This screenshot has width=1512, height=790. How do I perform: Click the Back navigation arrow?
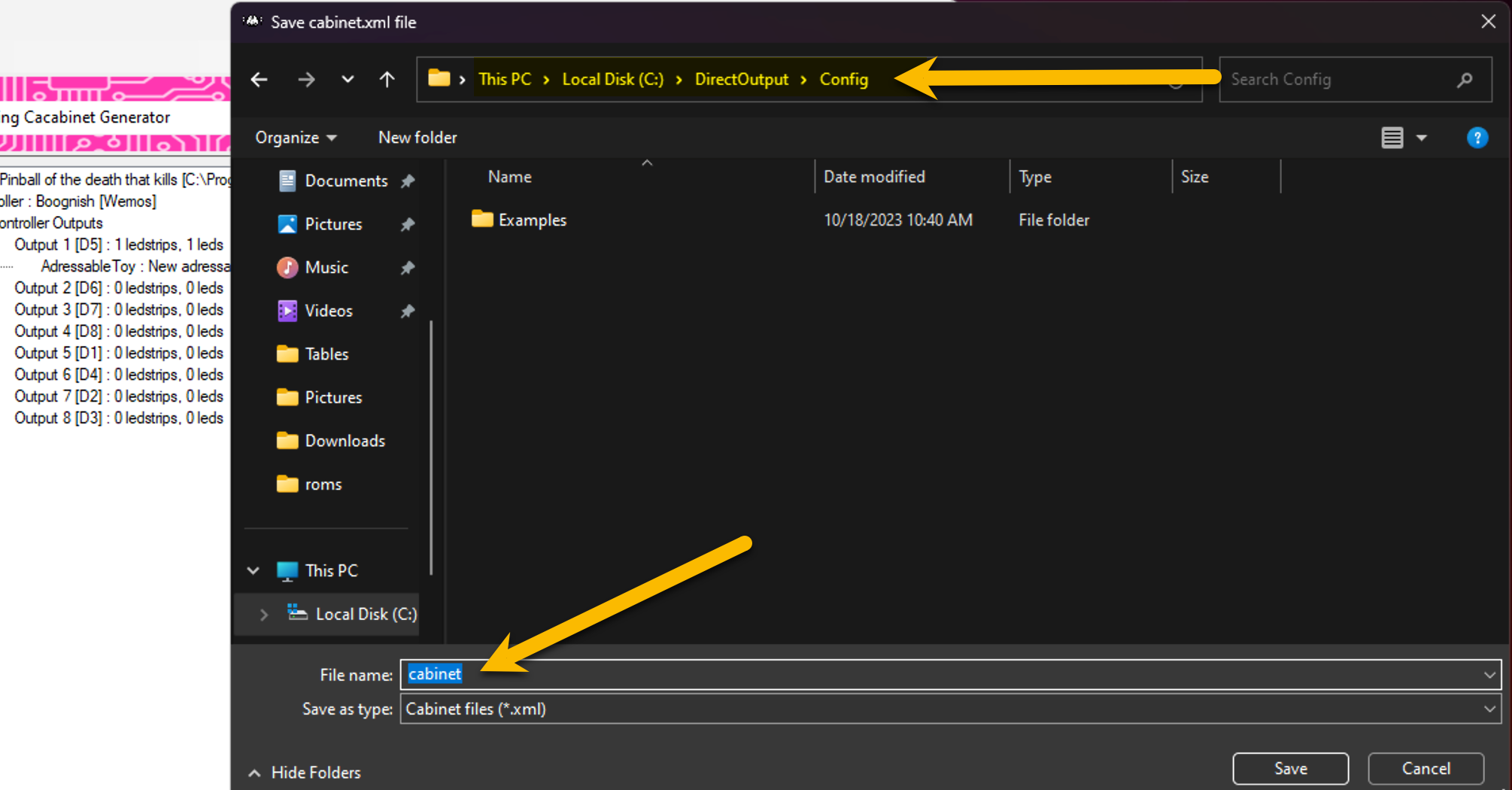(x=260, y=80)
